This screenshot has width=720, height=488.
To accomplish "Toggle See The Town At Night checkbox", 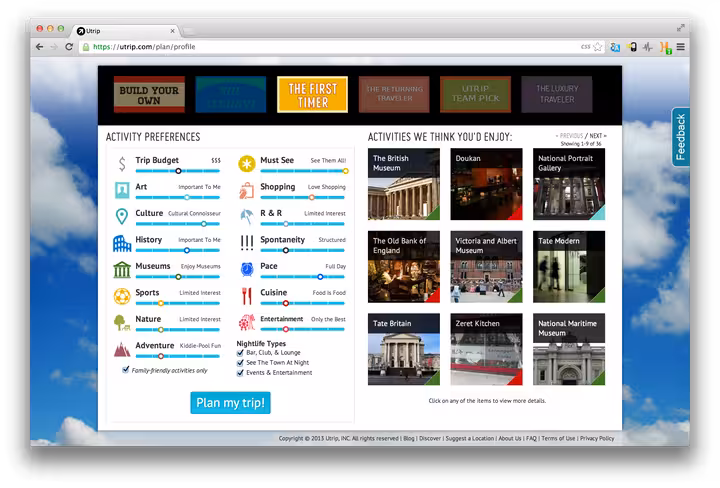I will coord(240,363).
